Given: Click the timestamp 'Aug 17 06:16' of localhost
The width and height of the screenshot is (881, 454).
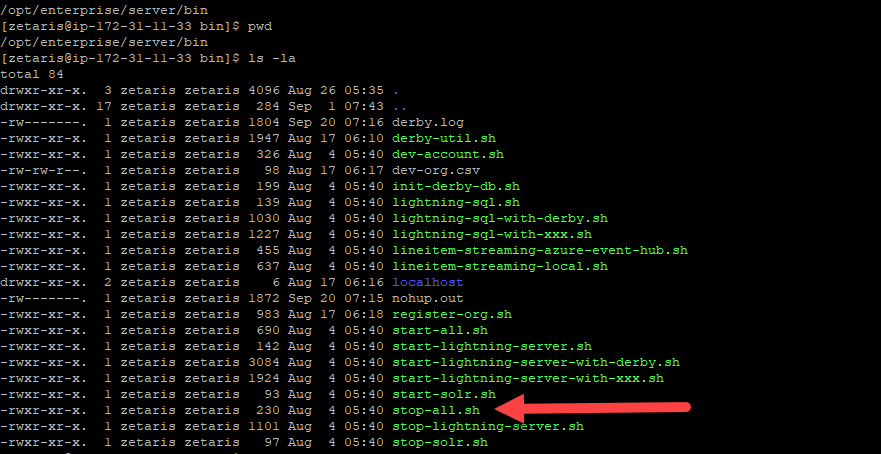Looking at the screenshot, I should coord(335,282).
